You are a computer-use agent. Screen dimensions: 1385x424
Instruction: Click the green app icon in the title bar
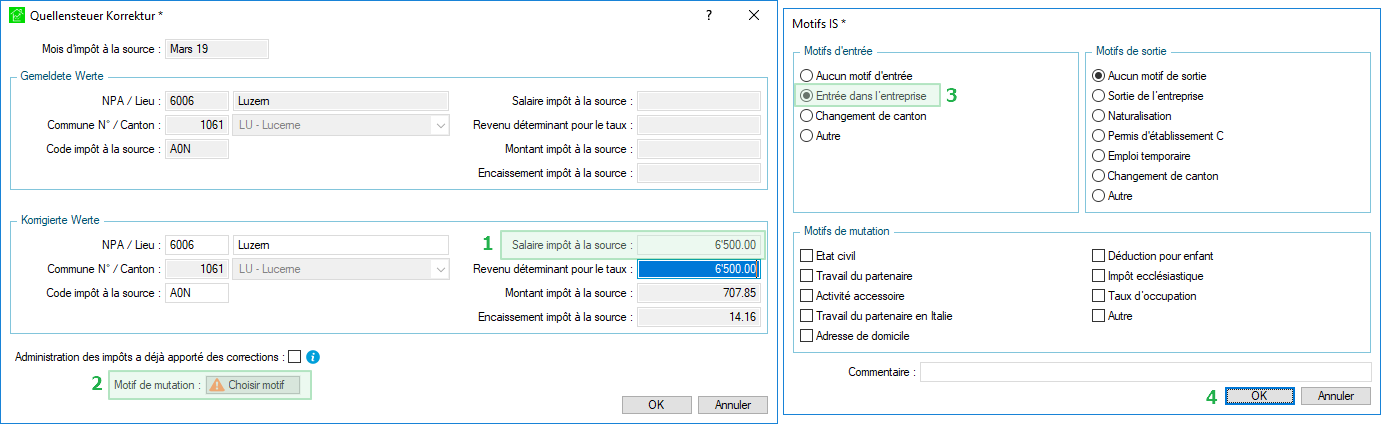(x=17, y=17)
